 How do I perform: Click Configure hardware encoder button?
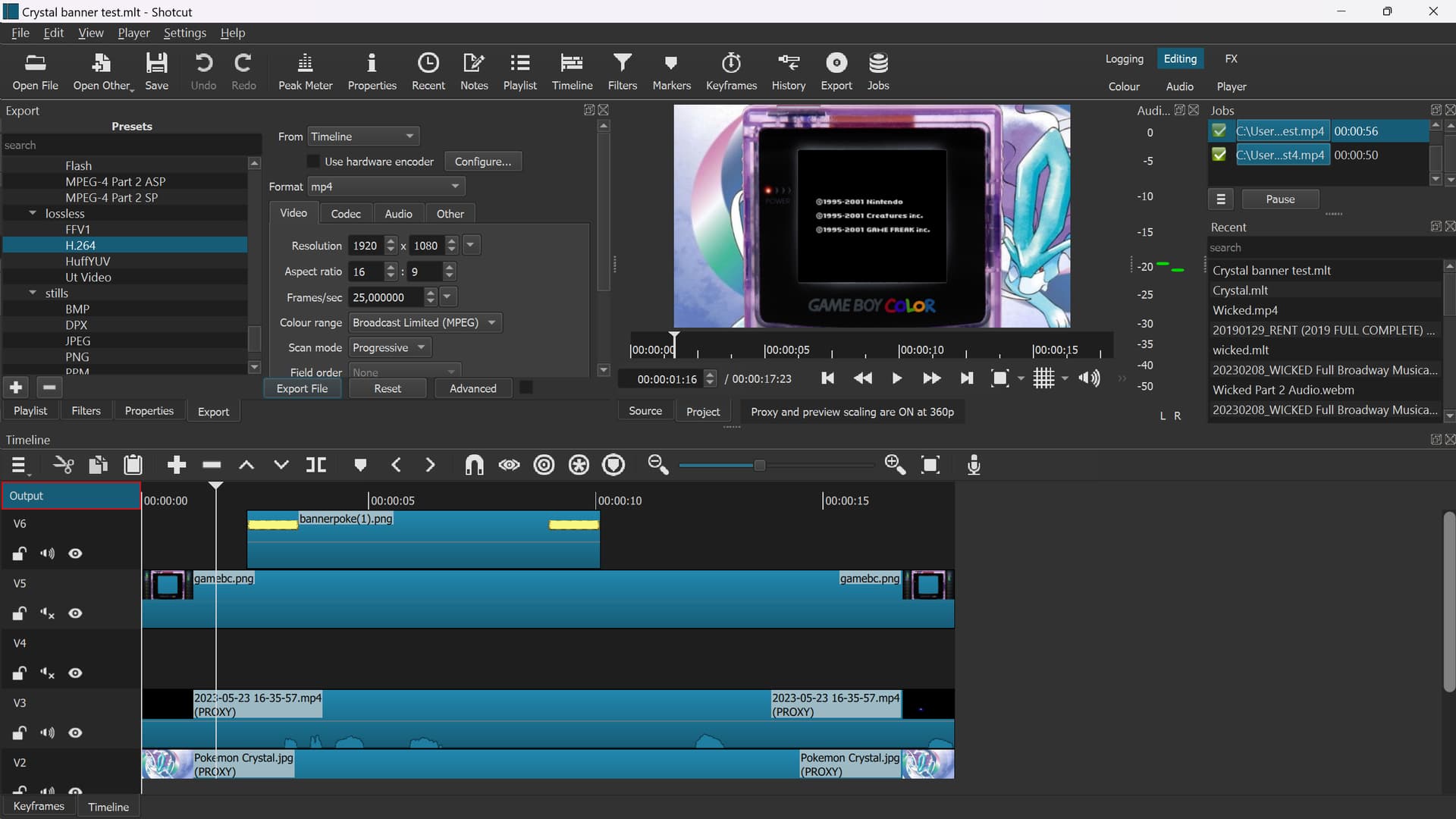(482, 162)
